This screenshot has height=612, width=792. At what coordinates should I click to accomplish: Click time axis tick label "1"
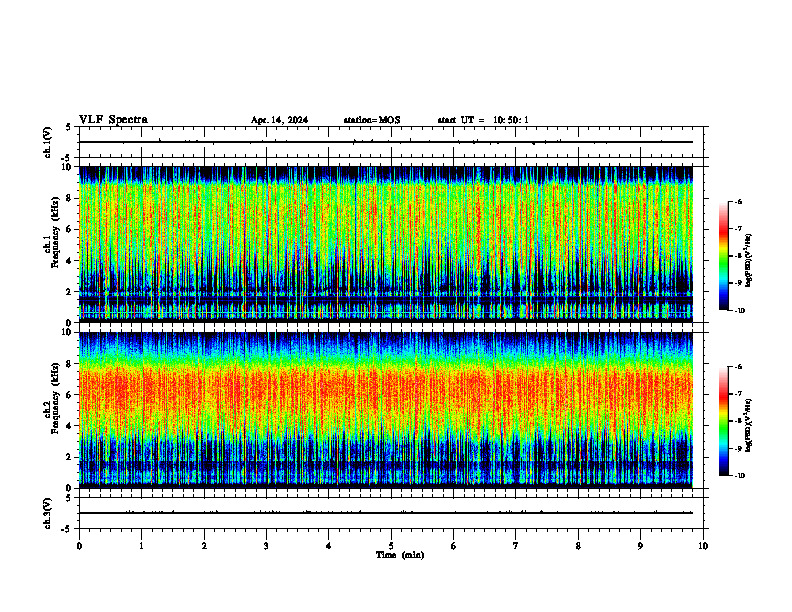click(141, 546)
